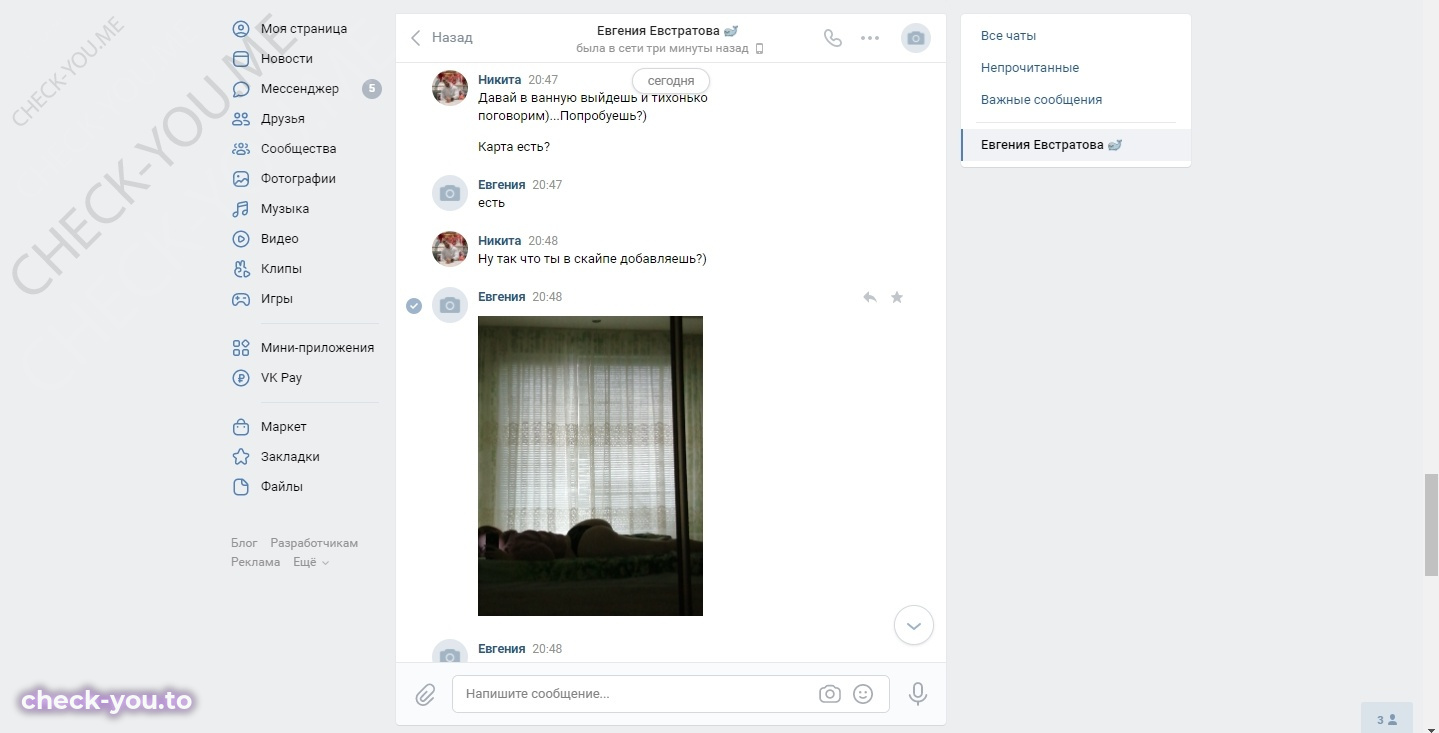Click the message text 'Карта есть?'
The image size is (1439, 733).
point(514,147)
